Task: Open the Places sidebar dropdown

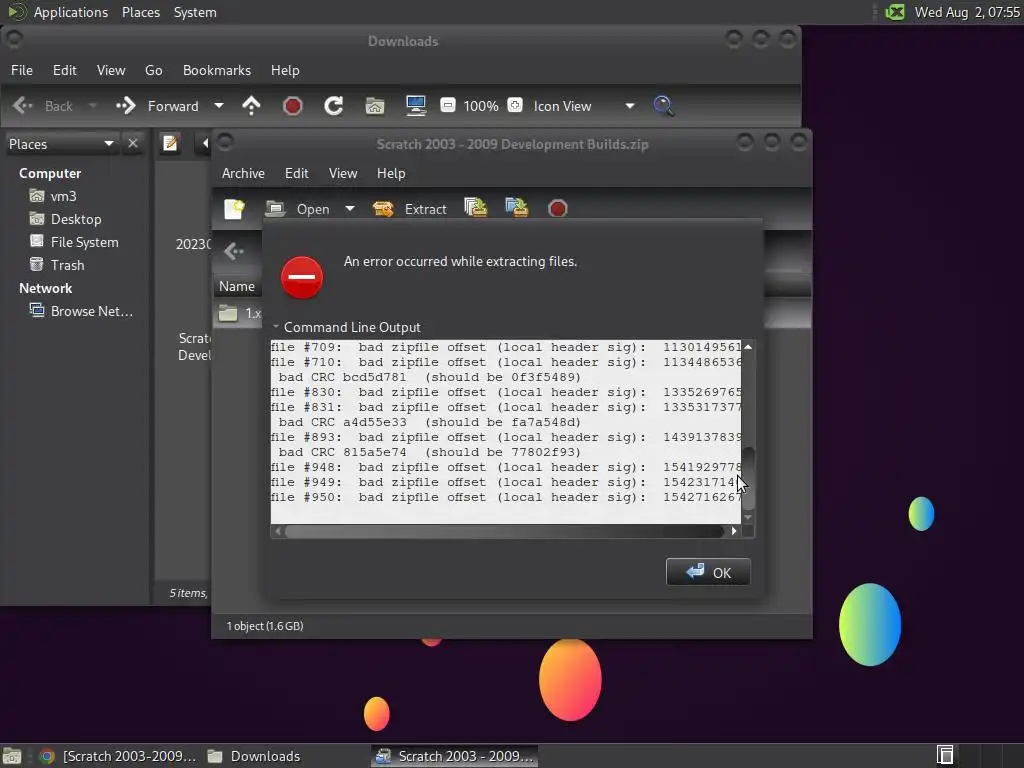Action: 61,144
